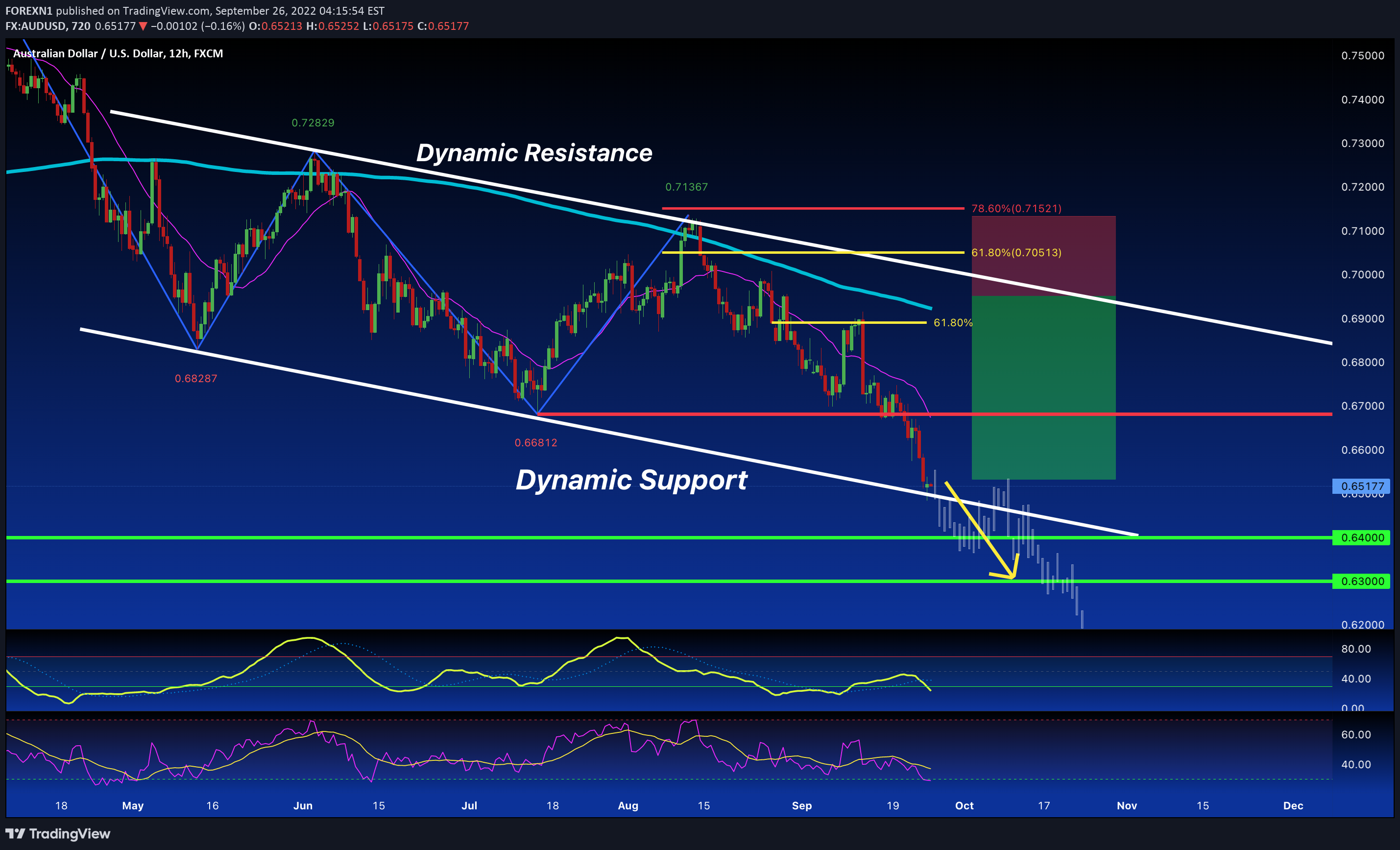Click the 'Nov' label on time axis
The height and width of the screenshot is (850, 1400).
[x=1127, y=806]
